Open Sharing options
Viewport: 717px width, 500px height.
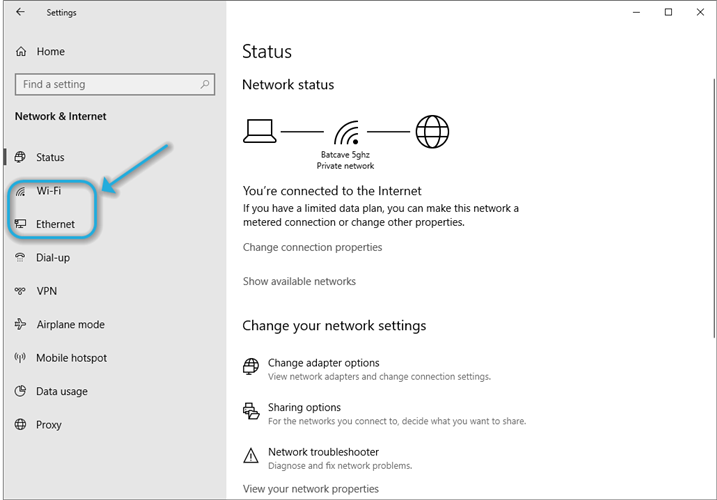304,407
